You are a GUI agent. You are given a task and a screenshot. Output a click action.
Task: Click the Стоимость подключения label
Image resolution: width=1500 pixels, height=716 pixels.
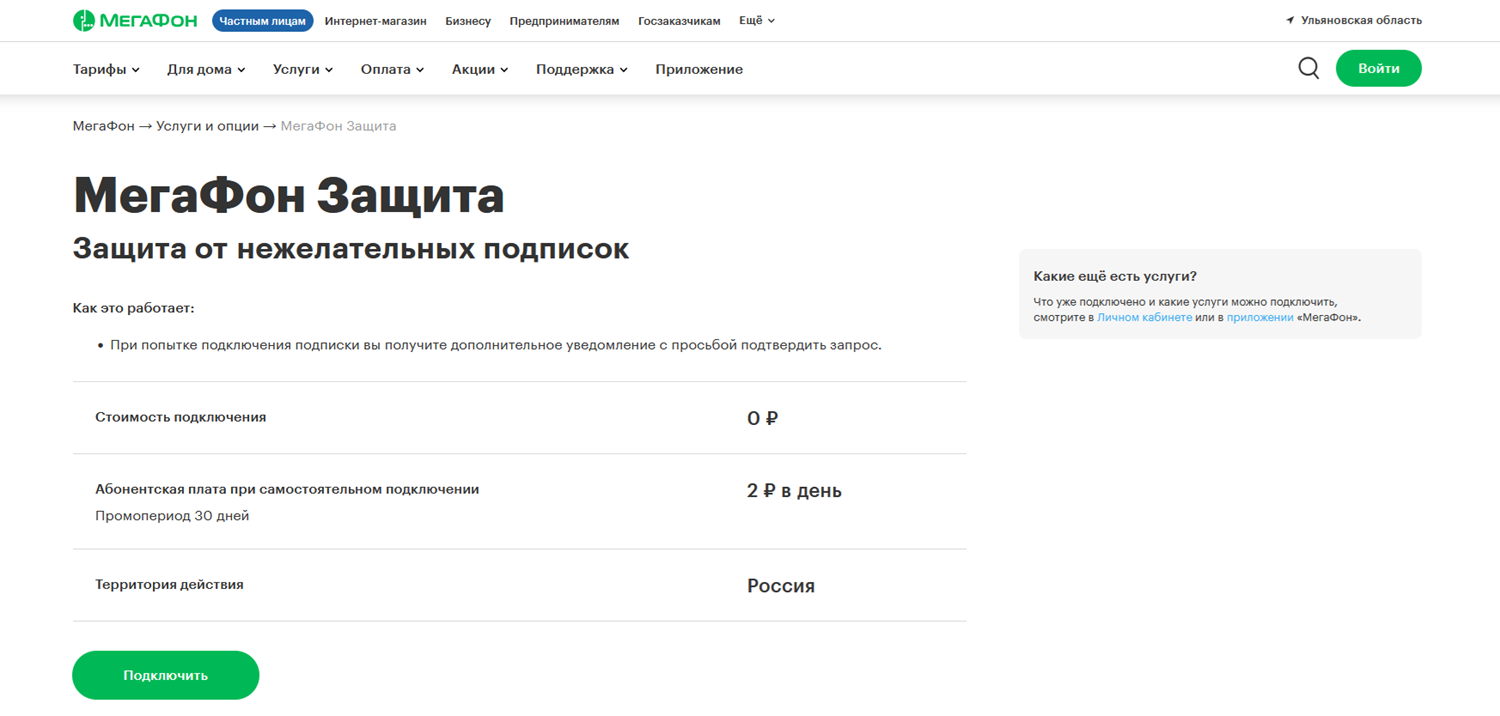pyautogui.click(x=180, y=417)
